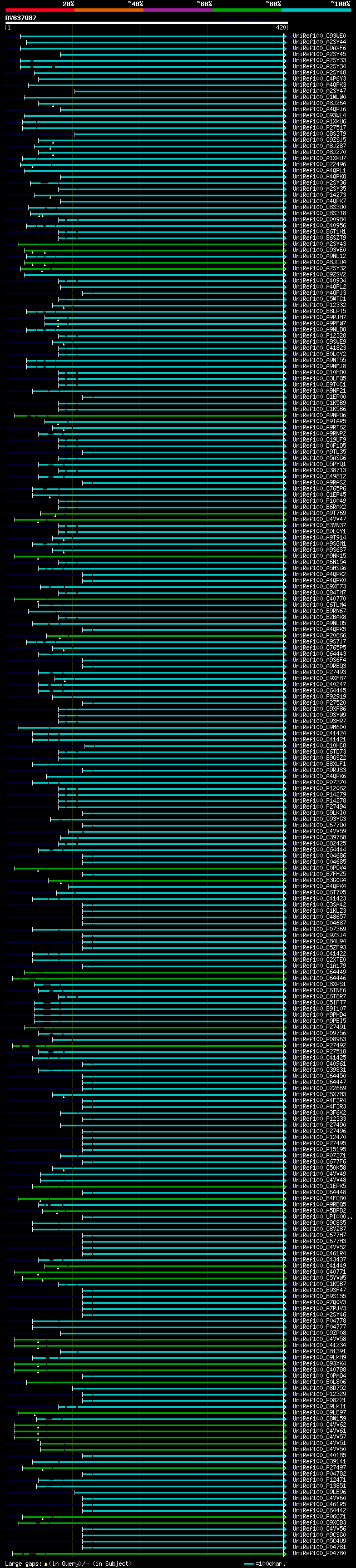Open hit UniRef100_C0PQV4

coord(319,868)
